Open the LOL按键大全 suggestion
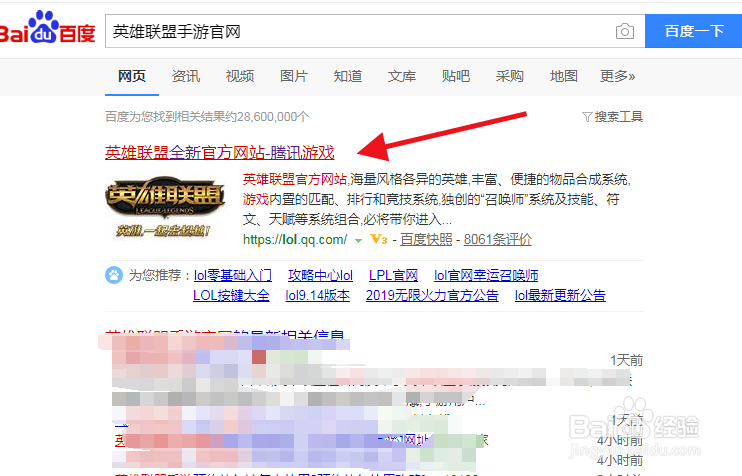 click(x=231, y=295)
